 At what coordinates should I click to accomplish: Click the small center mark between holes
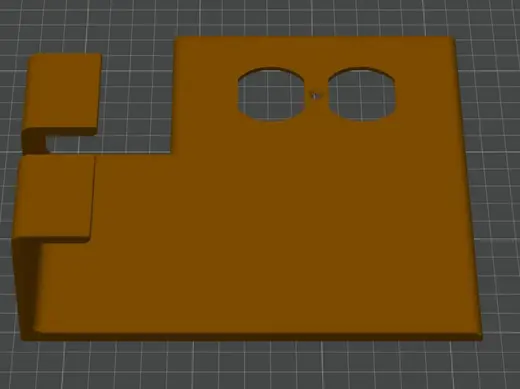tap(315, 96)
